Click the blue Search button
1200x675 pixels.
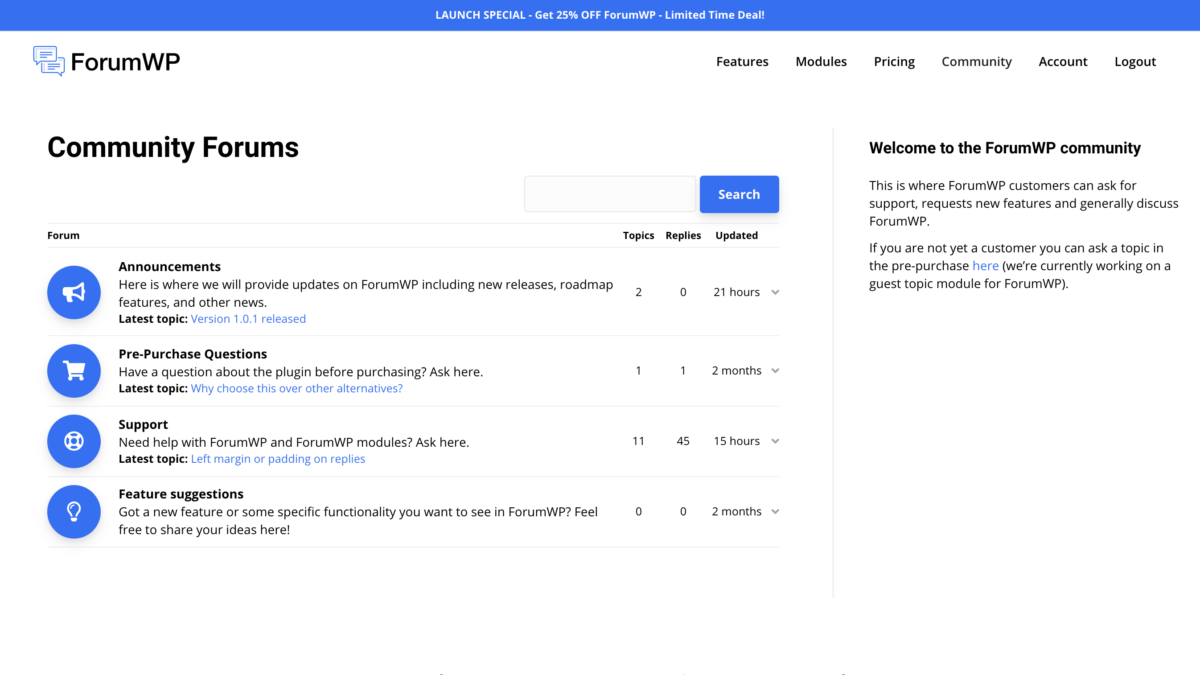739,194
